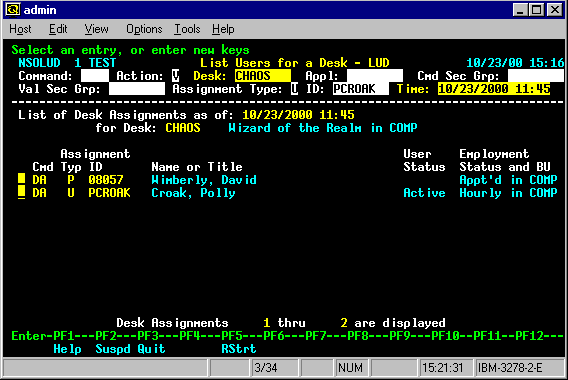Image resolution: width=568 pixels, height=380 pixels.
Task: Click type P in Wimberly row
Action: pos(71,180)
